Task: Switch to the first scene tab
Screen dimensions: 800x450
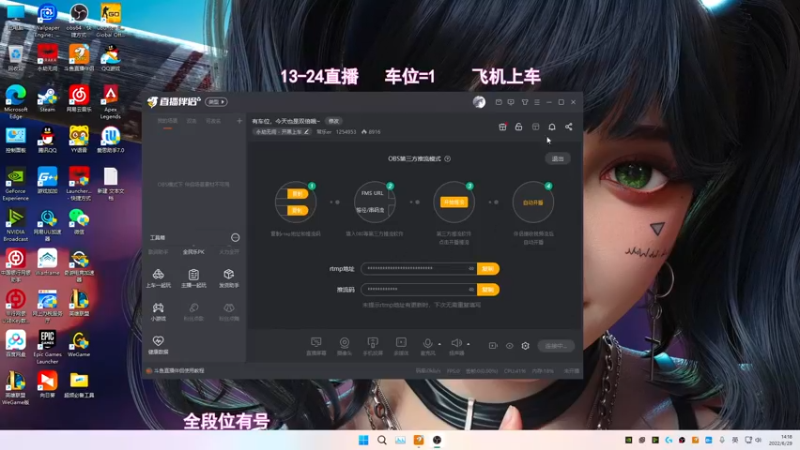Action: [167, 121]
